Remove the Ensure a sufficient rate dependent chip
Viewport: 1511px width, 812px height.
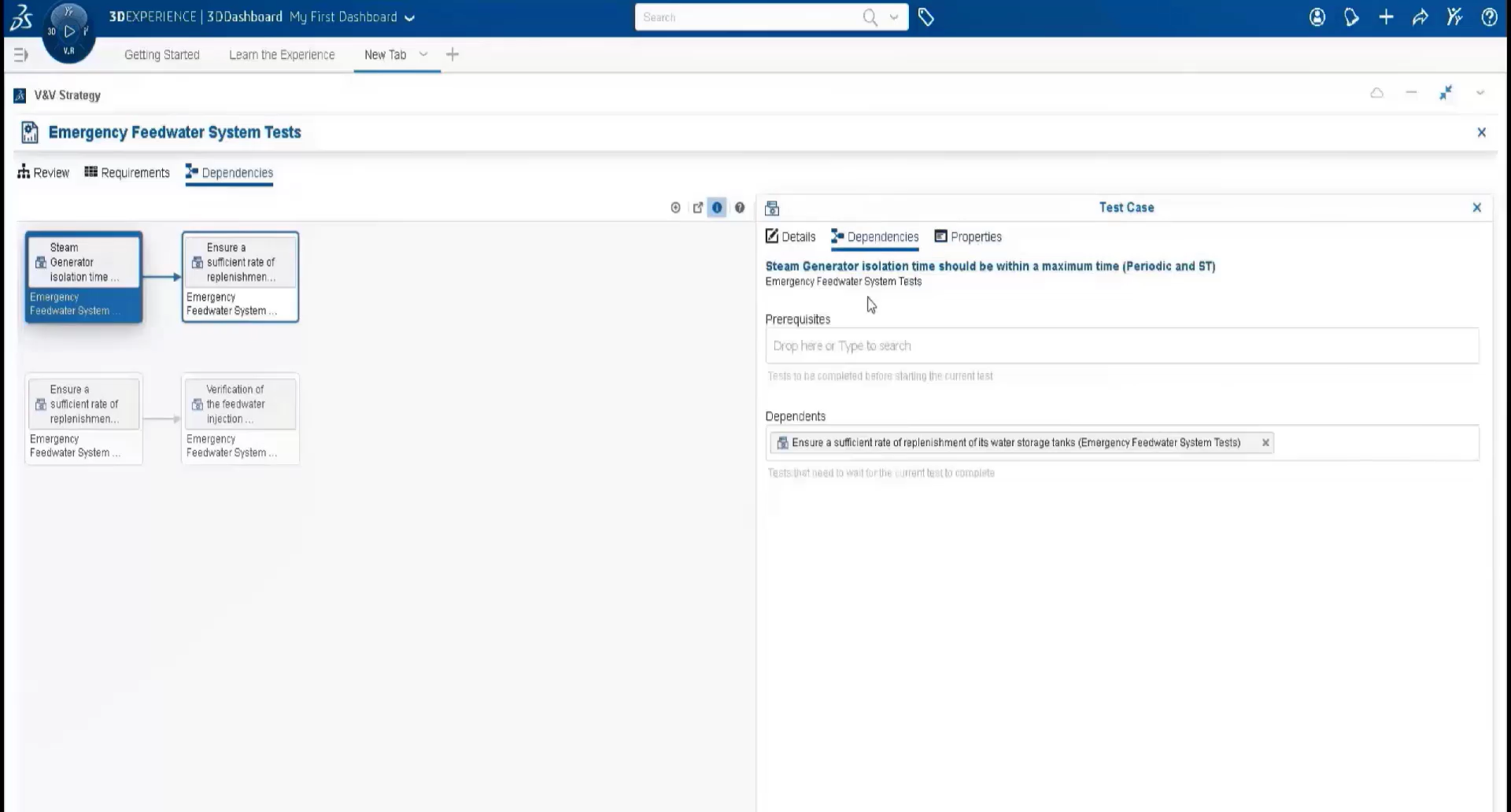tap(1265, 443)
